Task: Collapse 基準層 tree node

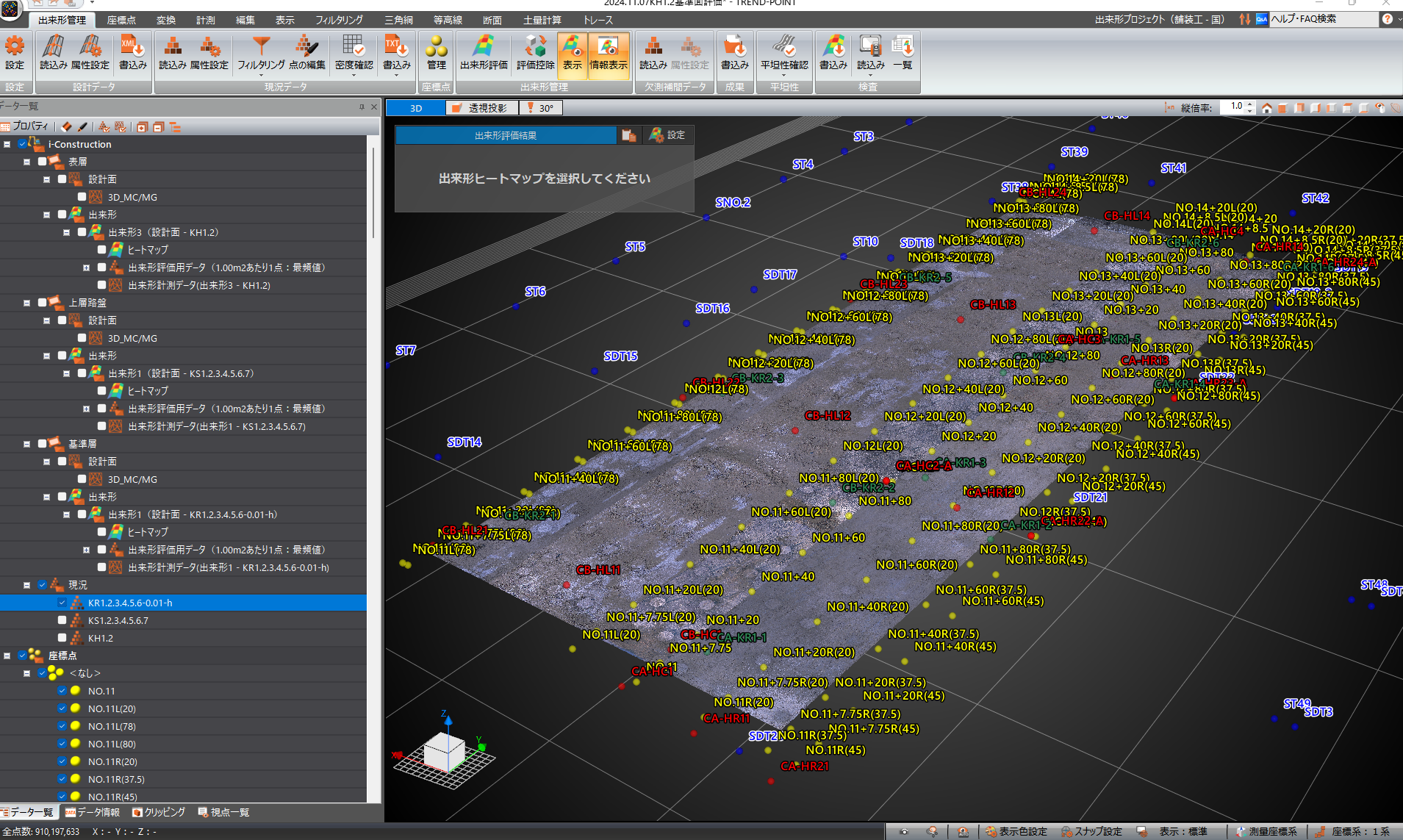Action: (26, 444)
